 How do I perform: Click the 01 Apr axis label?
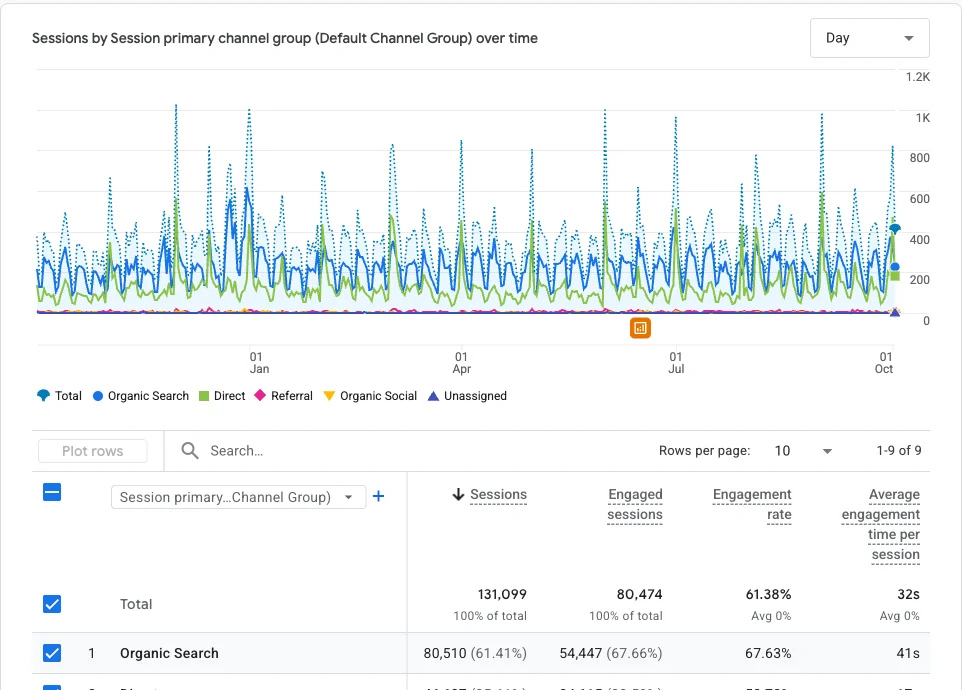tap(461, 362)
